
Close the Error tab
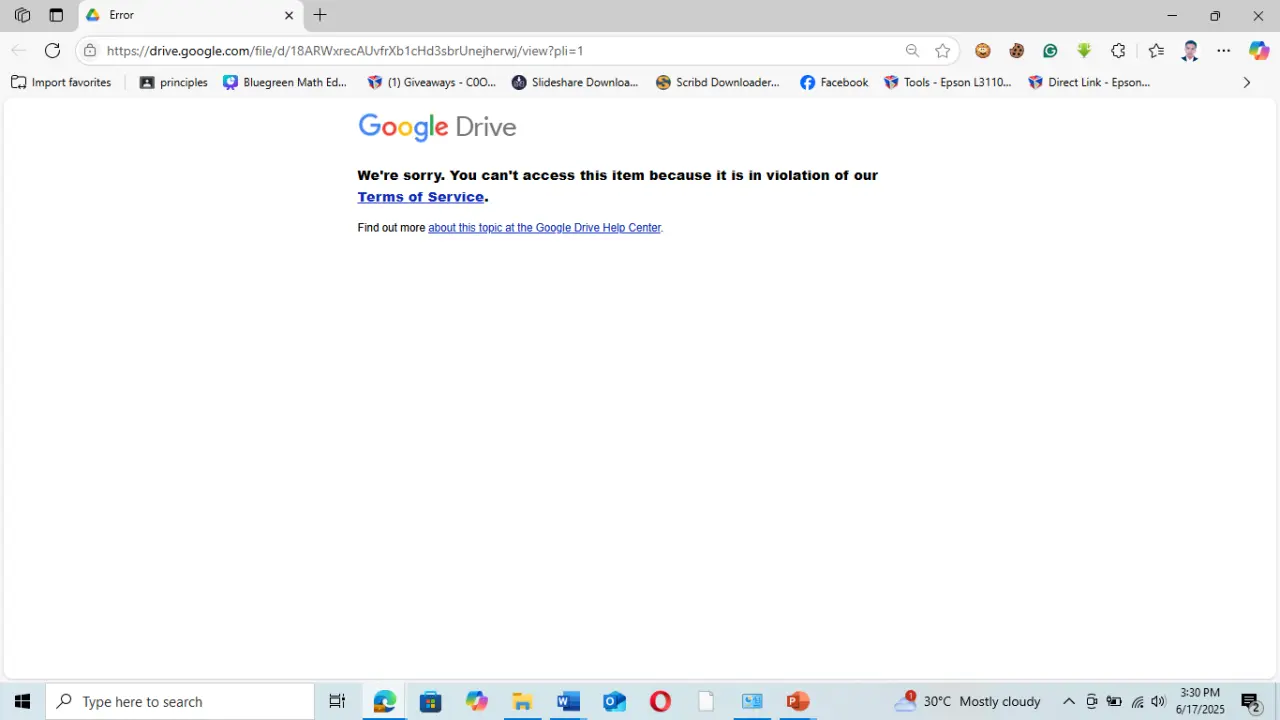tap(289, 15)
